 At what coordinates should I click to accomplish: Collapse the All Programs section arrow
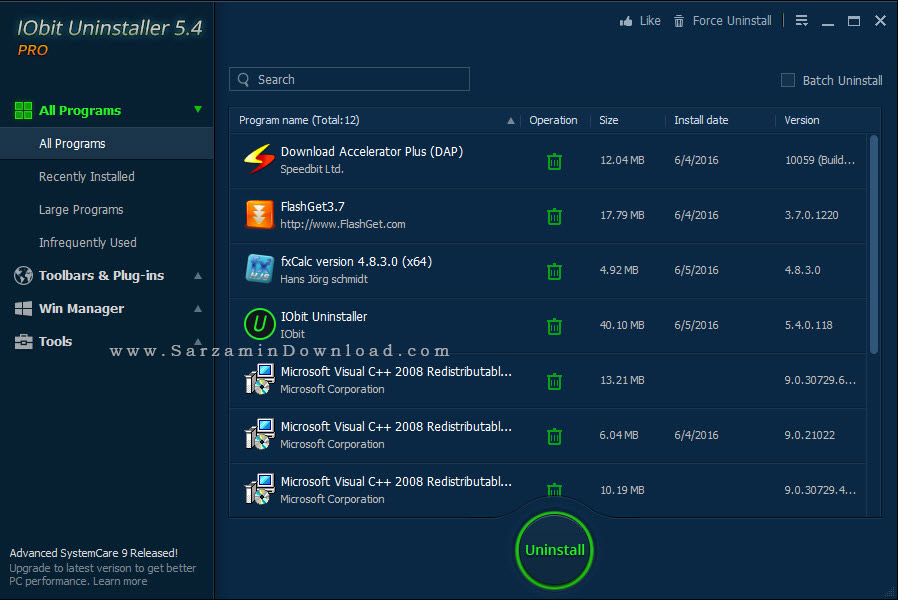[x=198, y=109]
